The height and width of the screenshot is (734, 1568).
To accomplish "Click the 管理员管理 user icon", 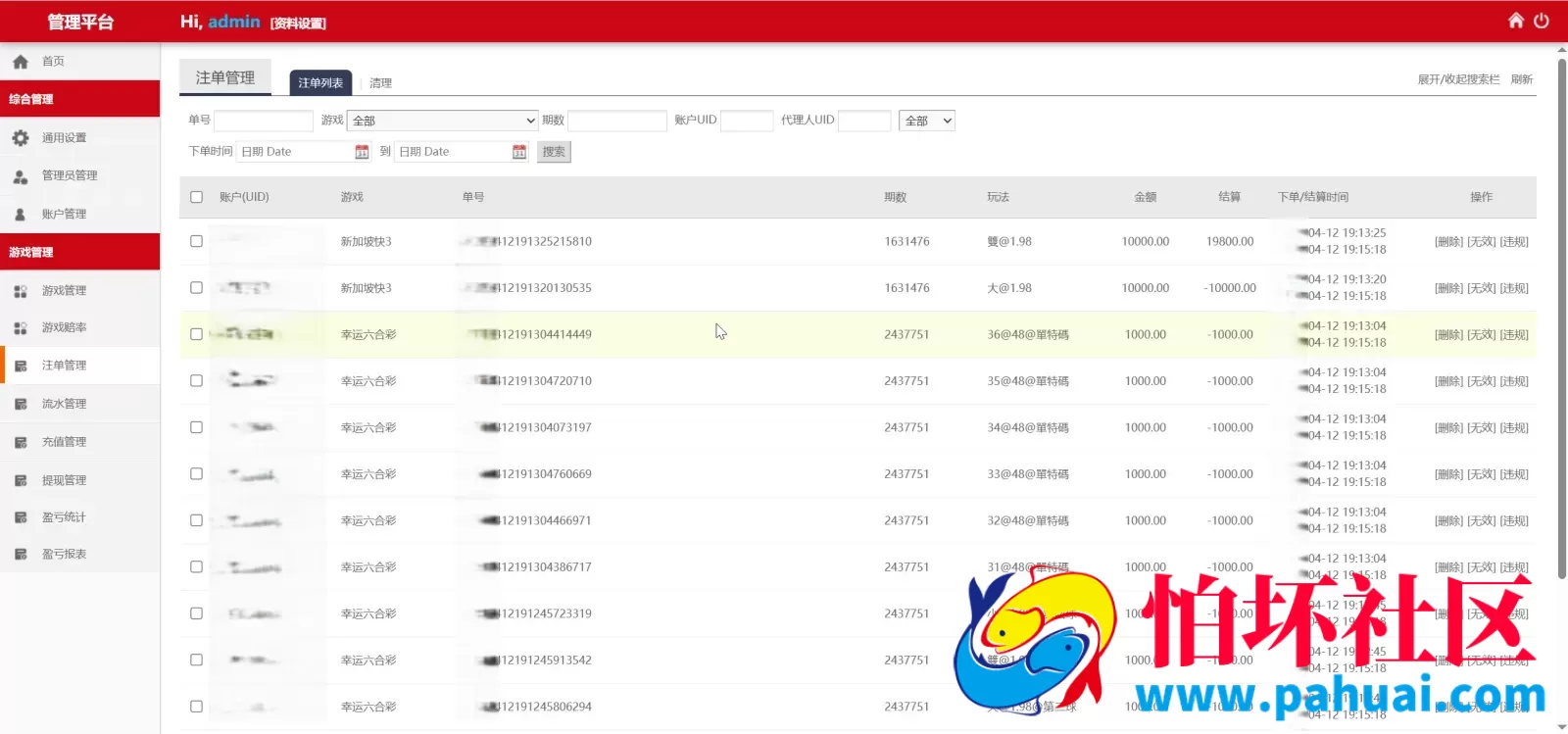I will click(21, 176).
